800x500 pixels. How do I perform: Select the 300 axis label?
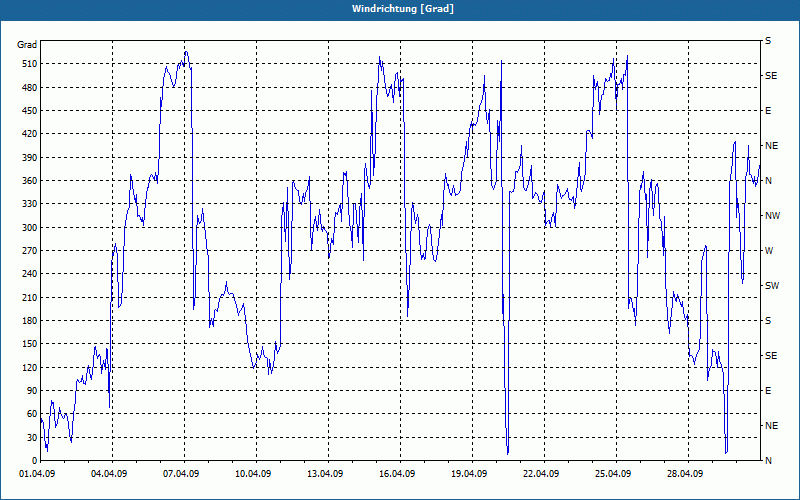click(30, 228)
